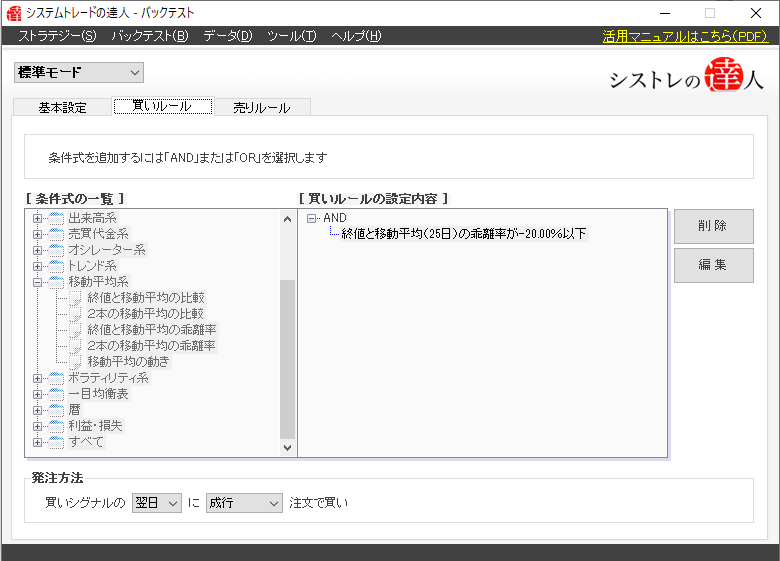Click the app icon in title bar
The width and height of the screenshot is (780, 561).
[14, 13]
